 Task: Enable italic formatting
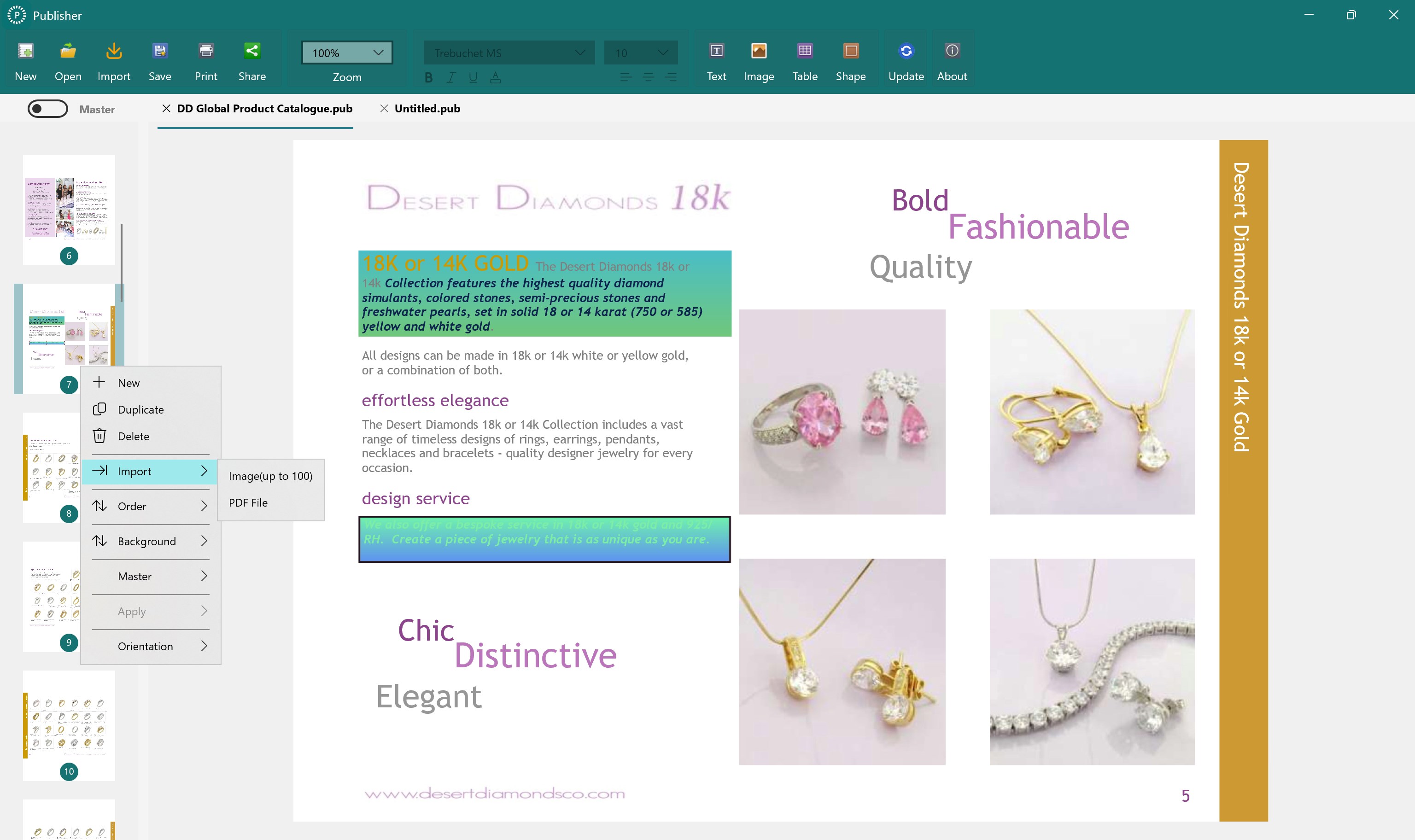coord(450,77)
